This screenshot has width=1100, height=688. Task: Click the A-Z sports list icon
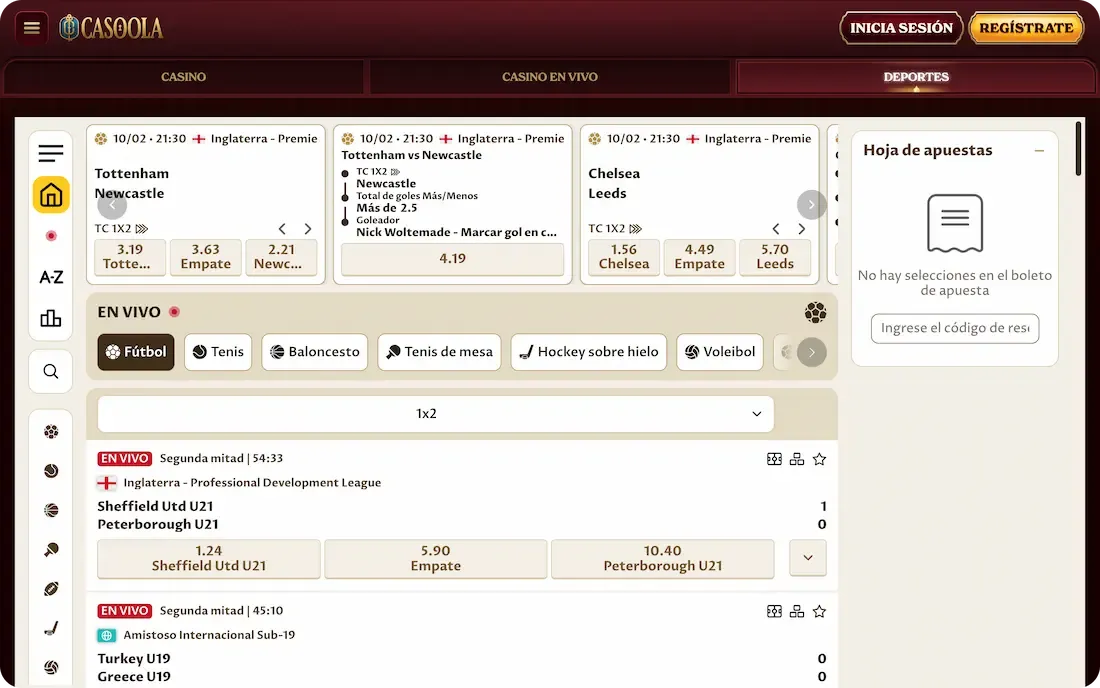(x=51, y=277)
